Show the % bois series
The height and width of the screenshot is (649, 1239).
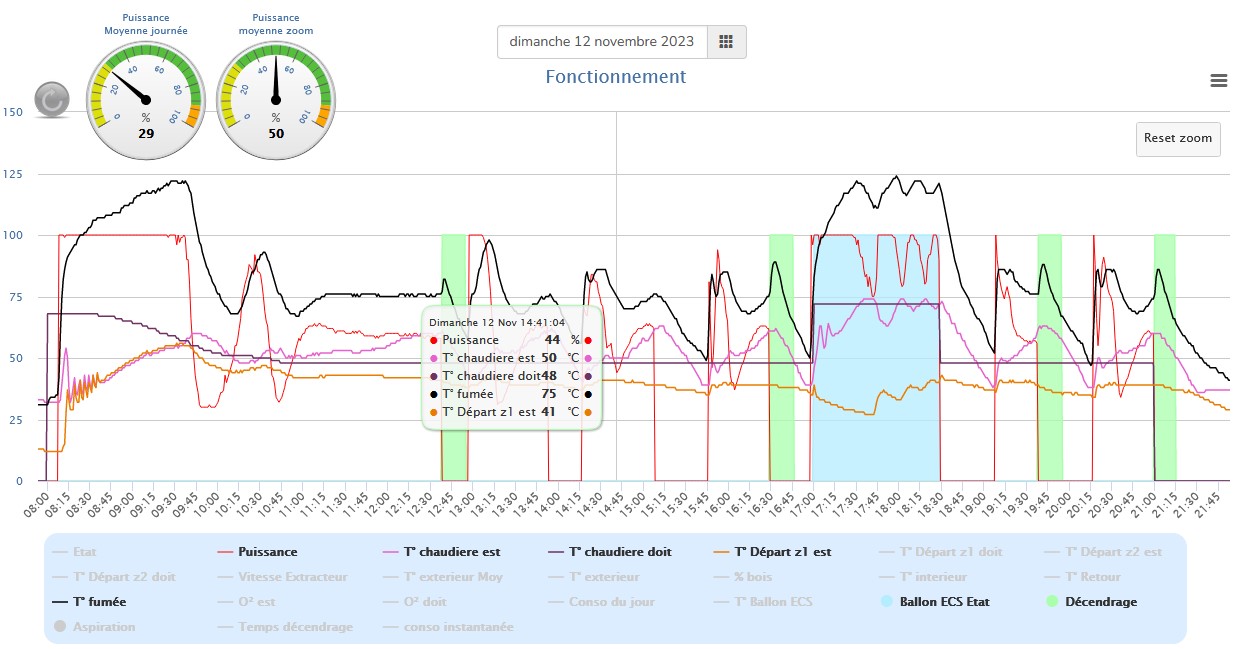pyautogui.click(x=742, y=577)
